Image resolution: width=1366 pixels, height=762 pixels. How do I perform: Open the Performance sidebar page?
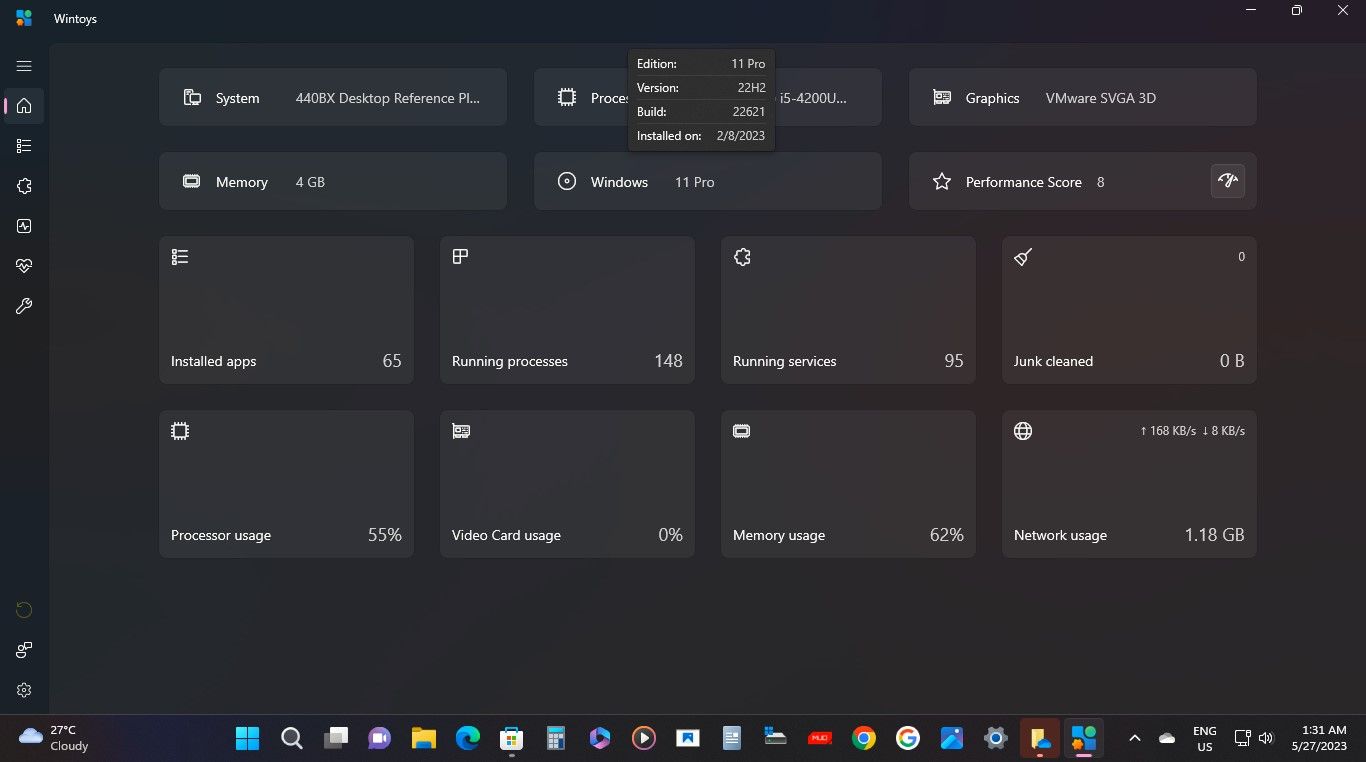click(x=24, y=226)
